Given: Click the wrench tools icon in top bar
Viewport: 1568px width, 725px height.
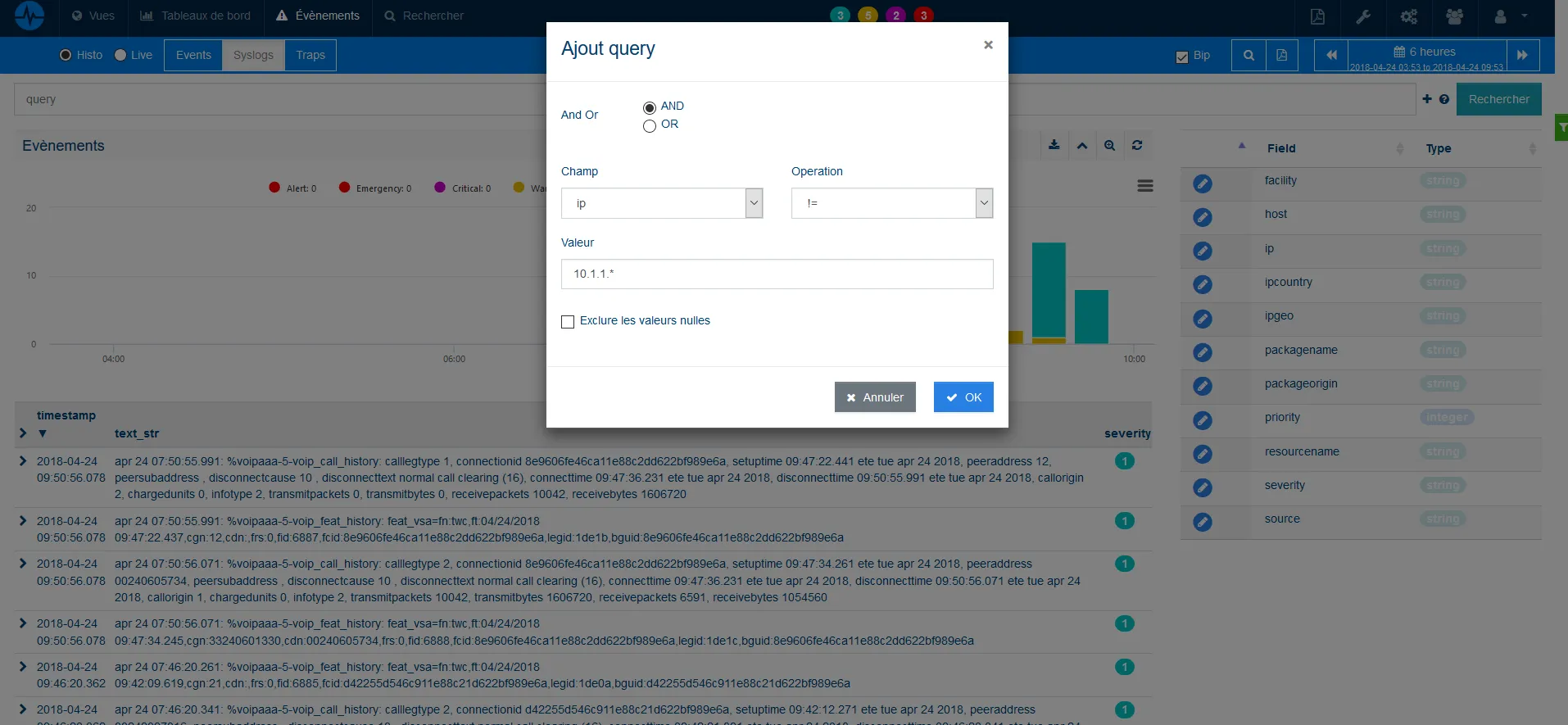Looking at the screenshot, I should 1363,16.
